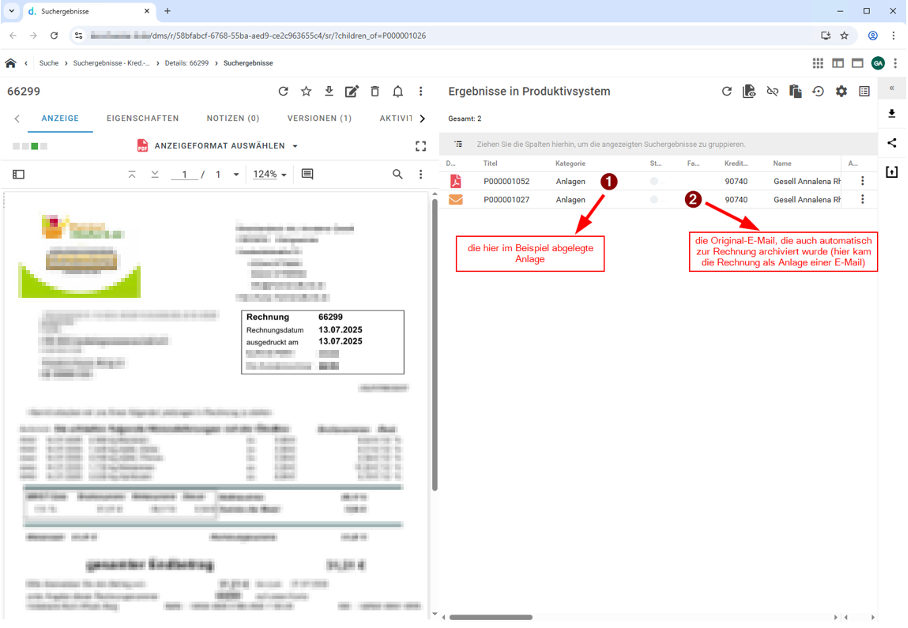Subscribe via the bell notification icon
This screenshot has height=628, width=908.
(398, 91)
